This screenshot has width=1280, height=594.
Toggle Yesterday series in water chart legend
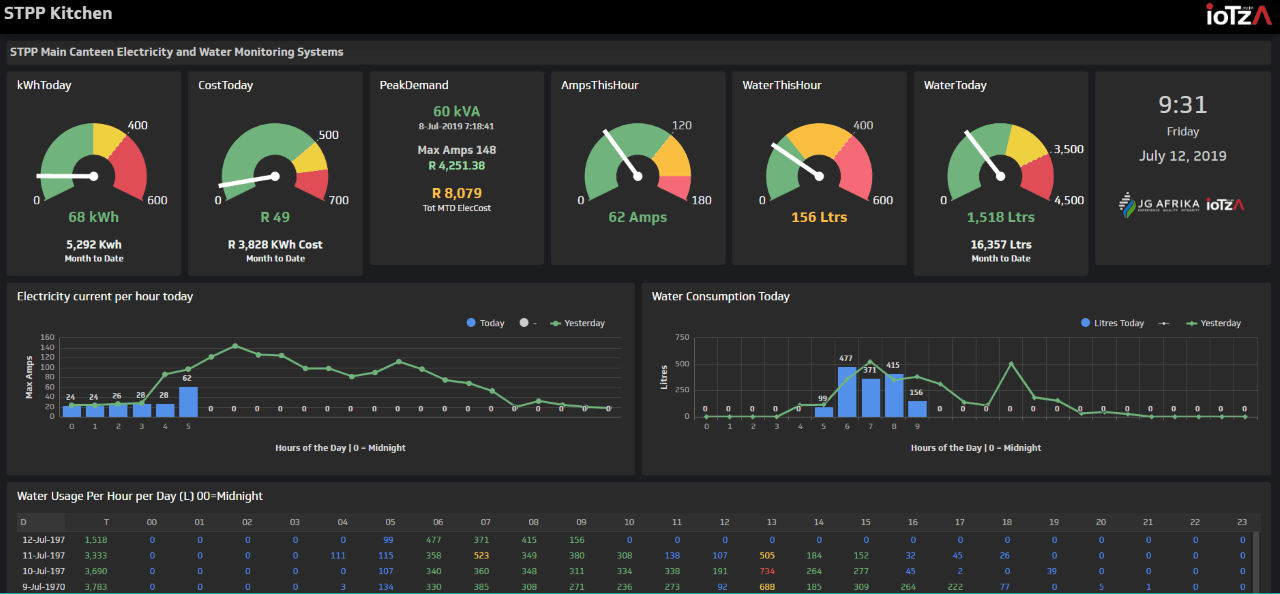(x=1213, y=323)
